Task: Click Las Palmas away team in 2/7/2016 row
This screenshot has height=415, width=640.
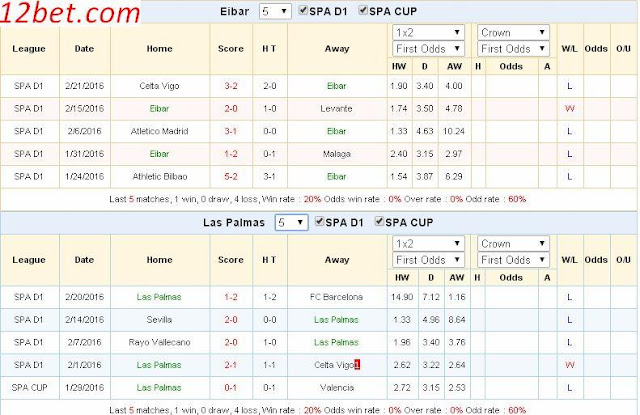Action: click(x=336, y=342)
